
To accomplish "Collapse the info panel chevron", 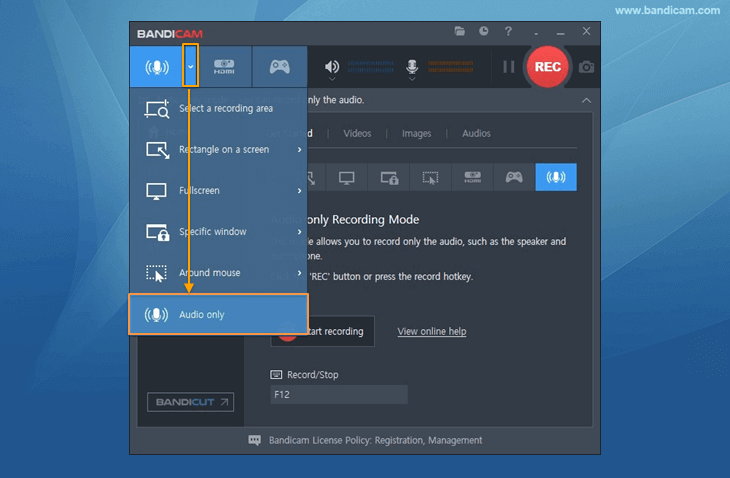I will [586, 100].
